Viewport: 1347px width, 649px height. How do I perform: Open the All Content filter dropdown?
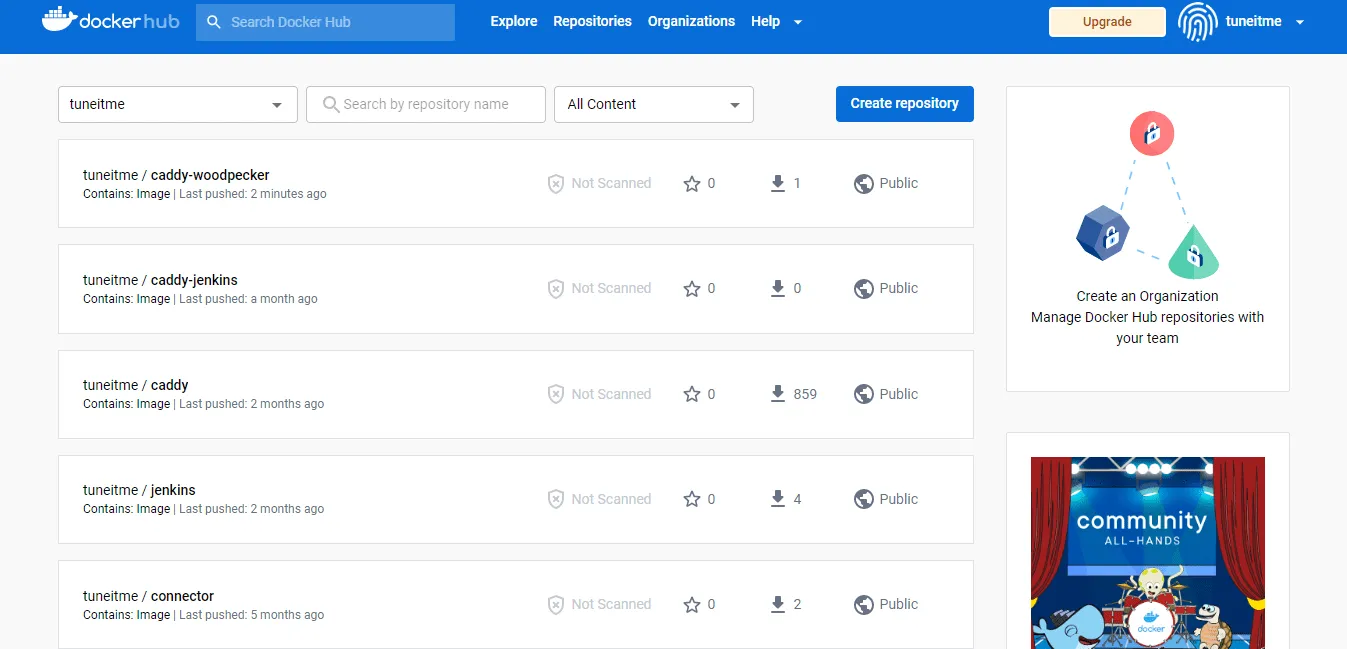point(654,104)
